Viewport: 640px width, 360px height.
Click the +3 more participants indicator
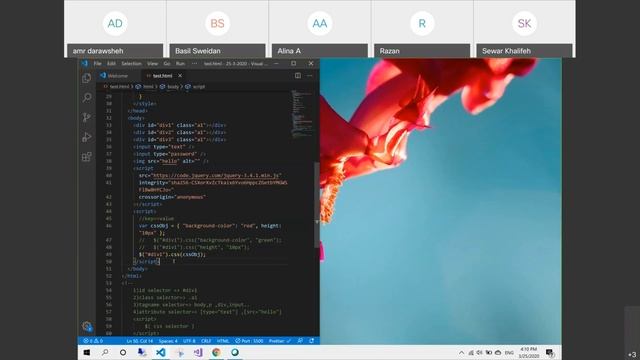tap(632, 354)
